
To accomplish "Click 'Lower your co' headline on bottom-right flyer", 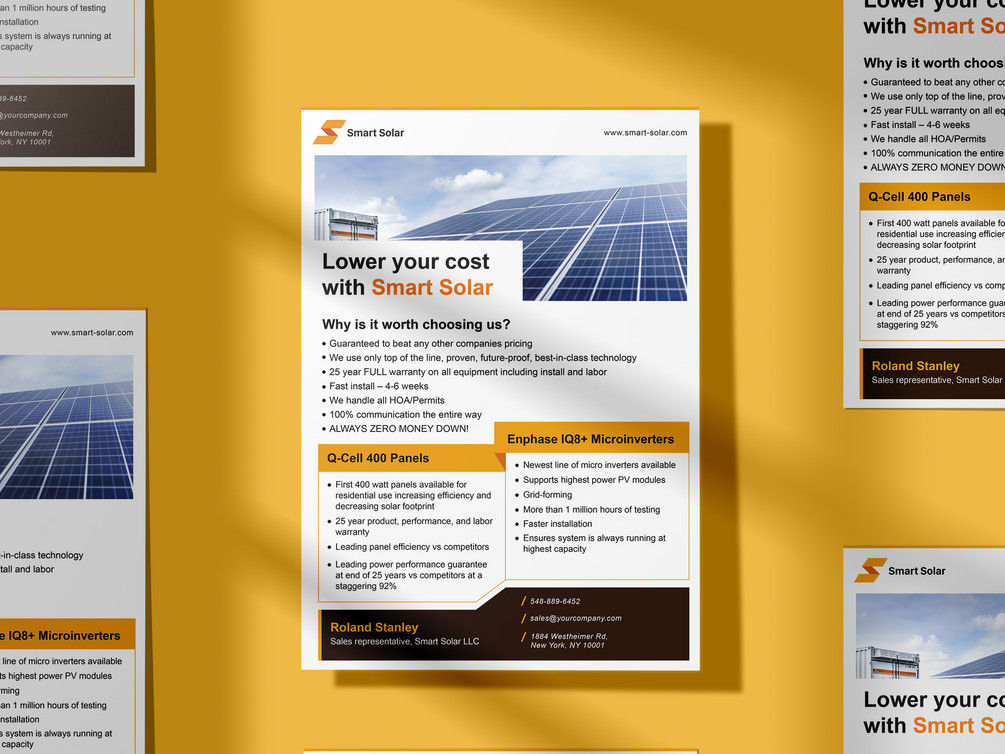I will pyautogui.click(x=934, y=700).
